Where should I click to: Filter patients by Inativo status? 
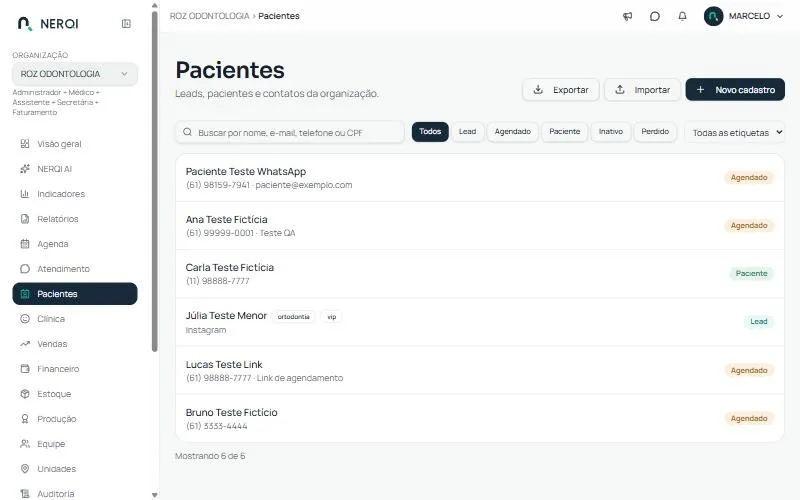pyautogui.click(x=611, y=132)
